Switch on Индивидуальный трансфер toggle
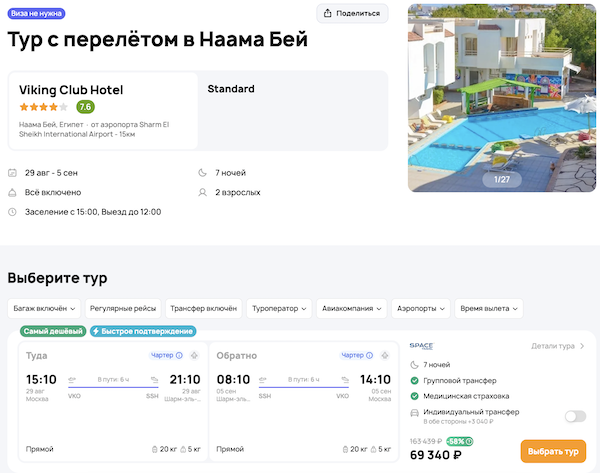The width and height of the screenshot is (600, 473). pyautogui.click(x=575, y=416)
